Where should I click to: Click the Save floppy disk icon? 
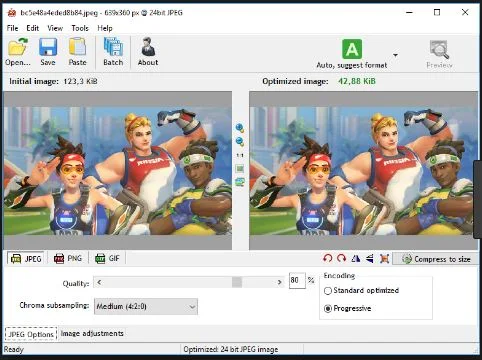tap(48, 47)
